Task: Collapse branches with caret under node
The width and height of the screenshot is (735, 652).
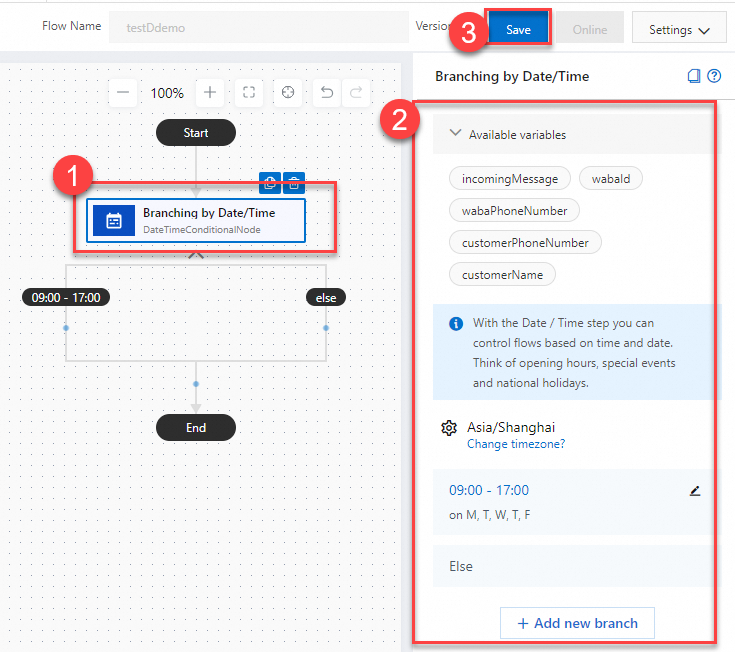Action: click(196, 256)
